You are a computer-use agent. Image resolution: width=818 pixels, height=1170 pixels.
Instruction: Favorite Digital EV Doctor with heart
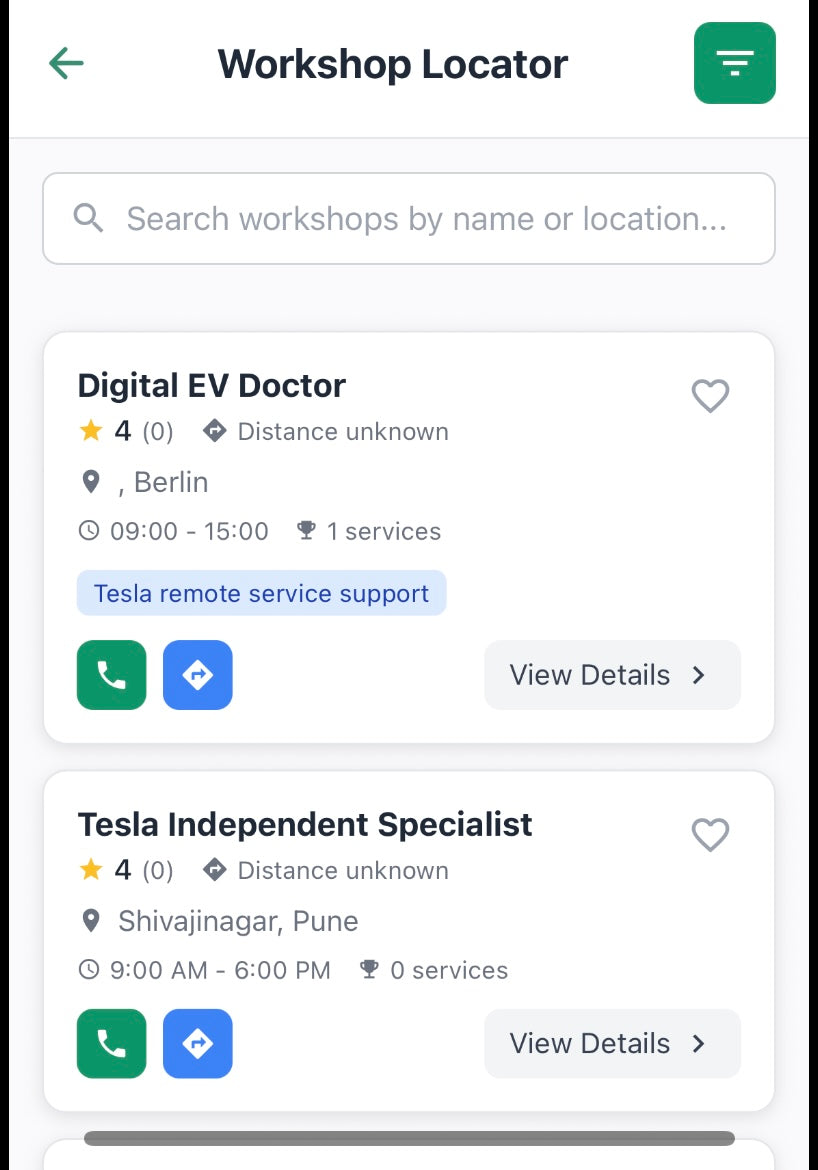pos(710,396)
